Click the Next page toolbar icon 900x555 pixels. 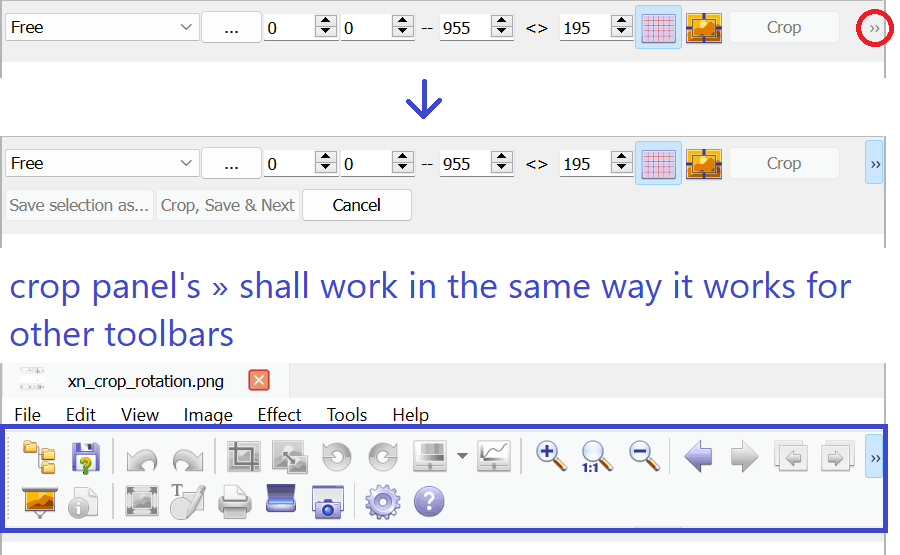[837, 457]
